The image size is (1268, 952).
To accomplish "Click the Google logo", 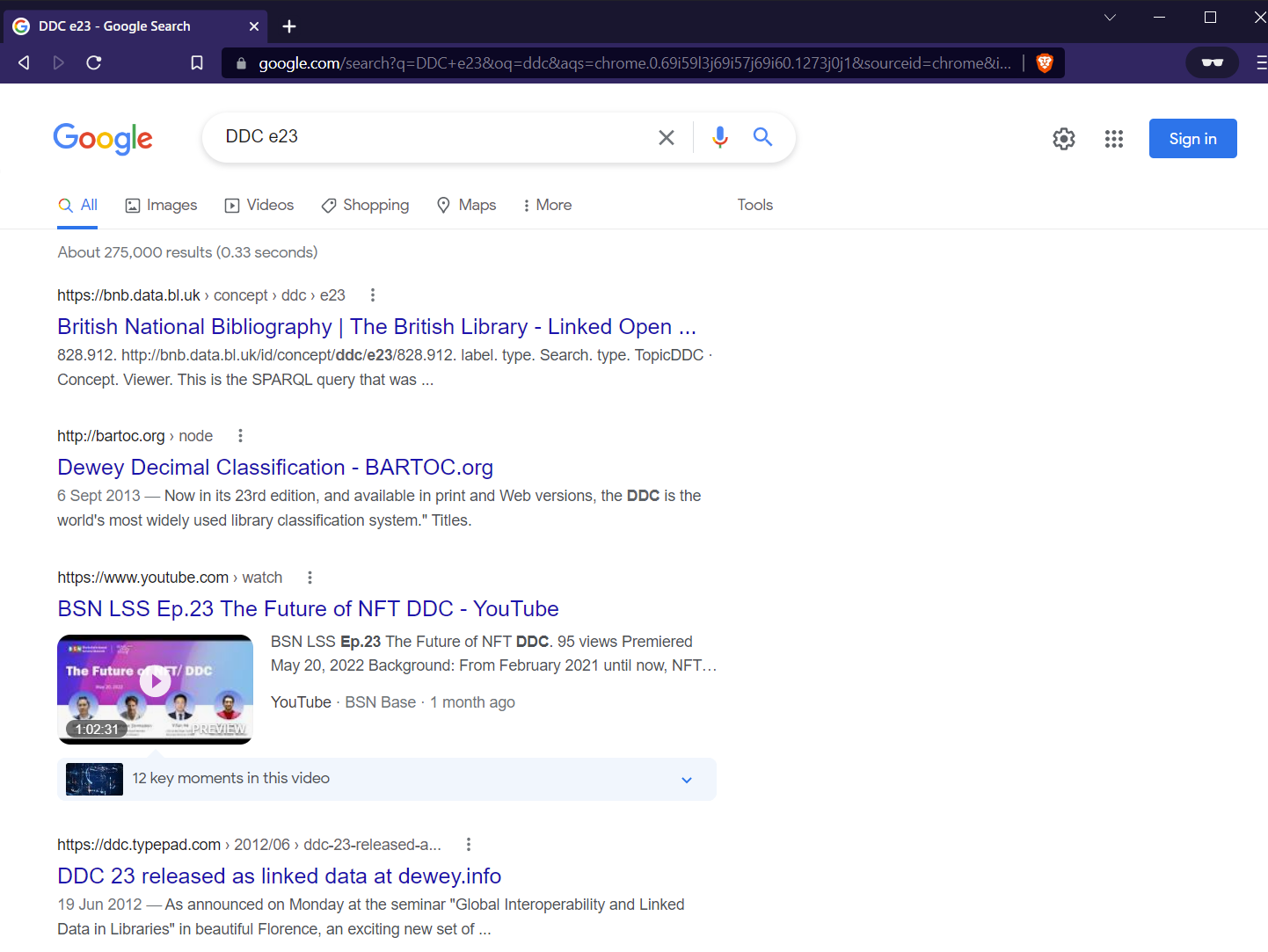I will click(x=103, y=139).
